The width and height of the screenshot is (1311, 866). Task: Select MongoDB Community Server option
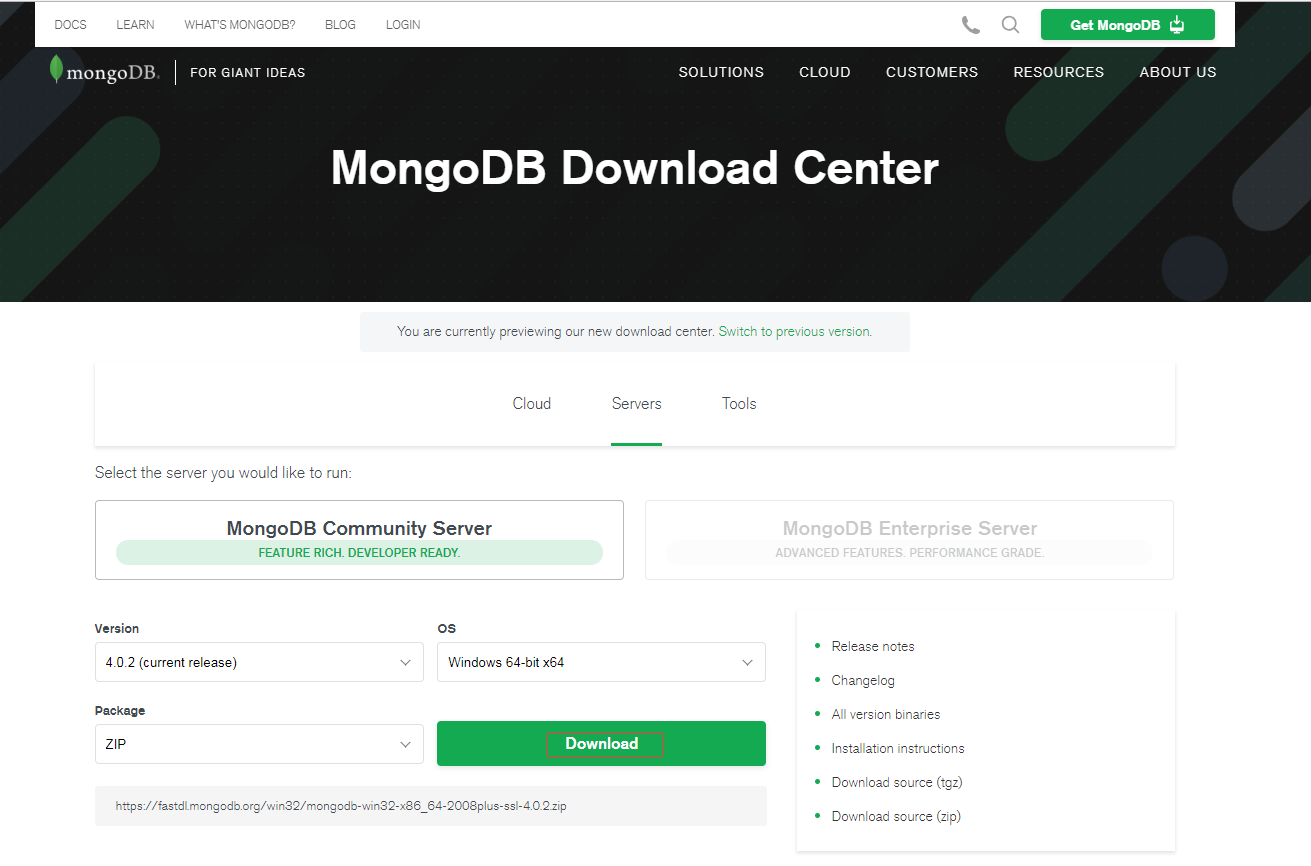pos(359,540)
